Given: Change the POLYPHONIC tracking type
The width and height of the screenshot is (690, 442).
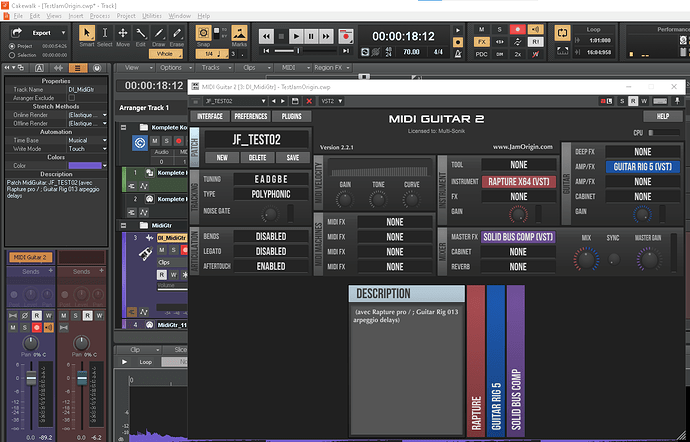Looking at the screenshot, I should click(x=271, y=194).
